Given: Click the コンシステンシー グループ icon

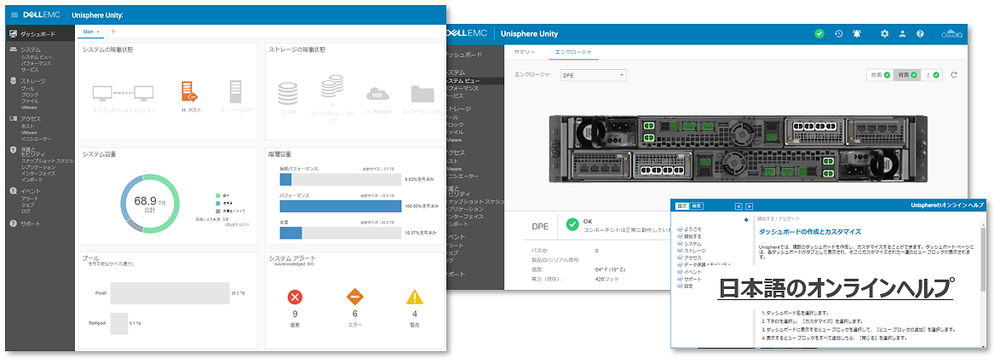Looking at the screenshot, I should (332, 87).
